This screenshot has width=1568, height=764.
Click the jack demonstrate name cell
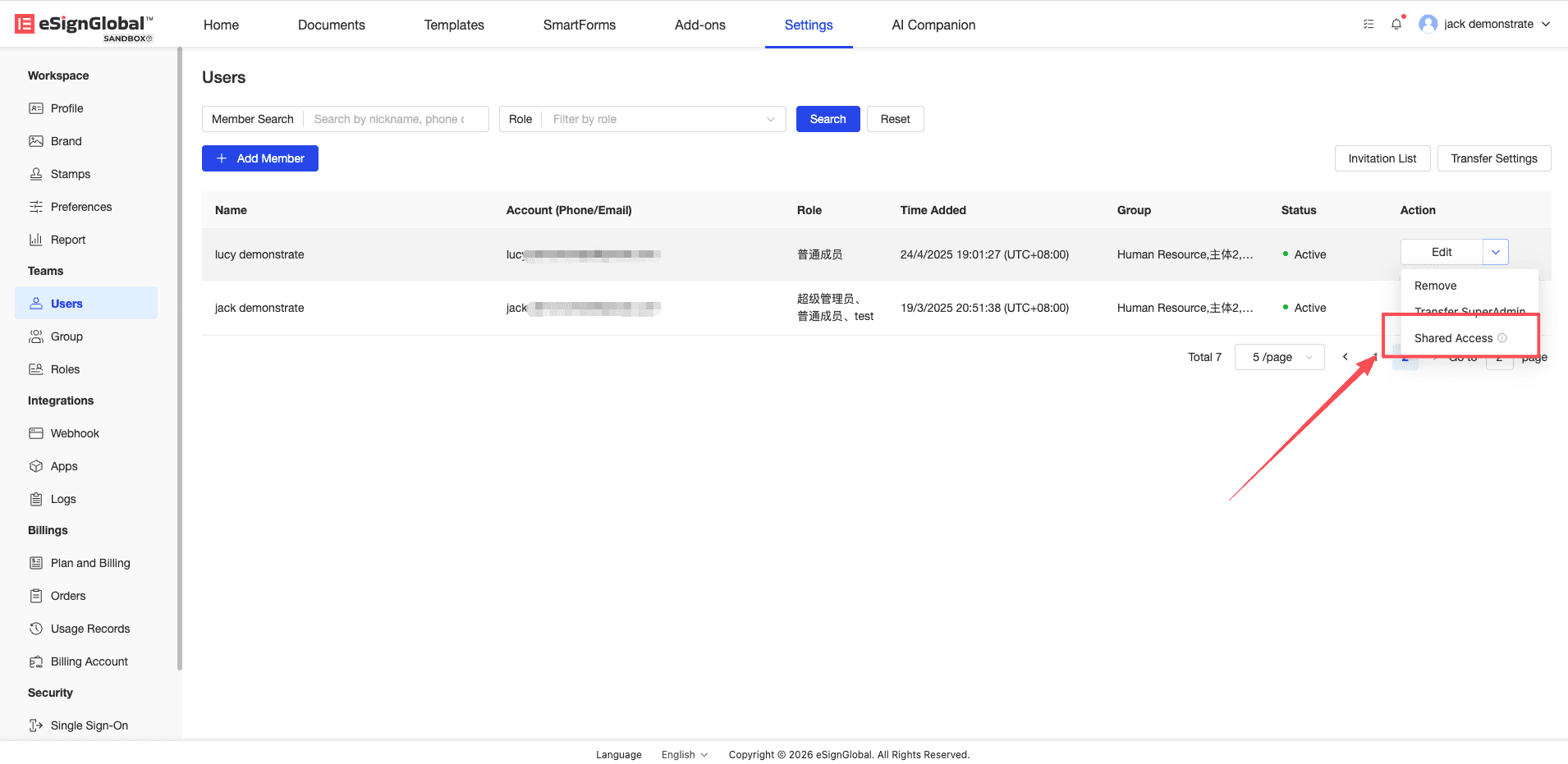coord(259,308)
